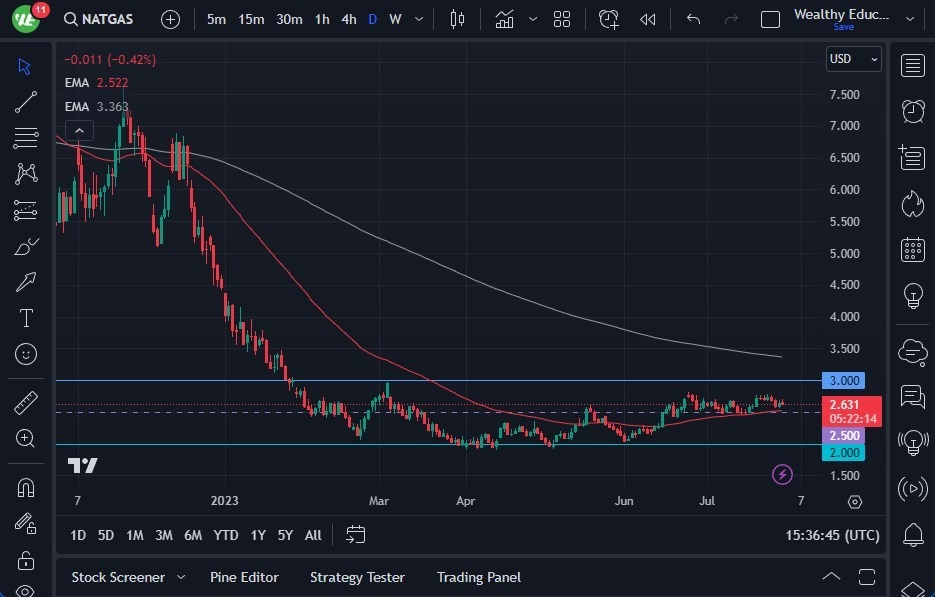Open the economic calendar panel
The image size is (935, 597).
pos(912,249)
